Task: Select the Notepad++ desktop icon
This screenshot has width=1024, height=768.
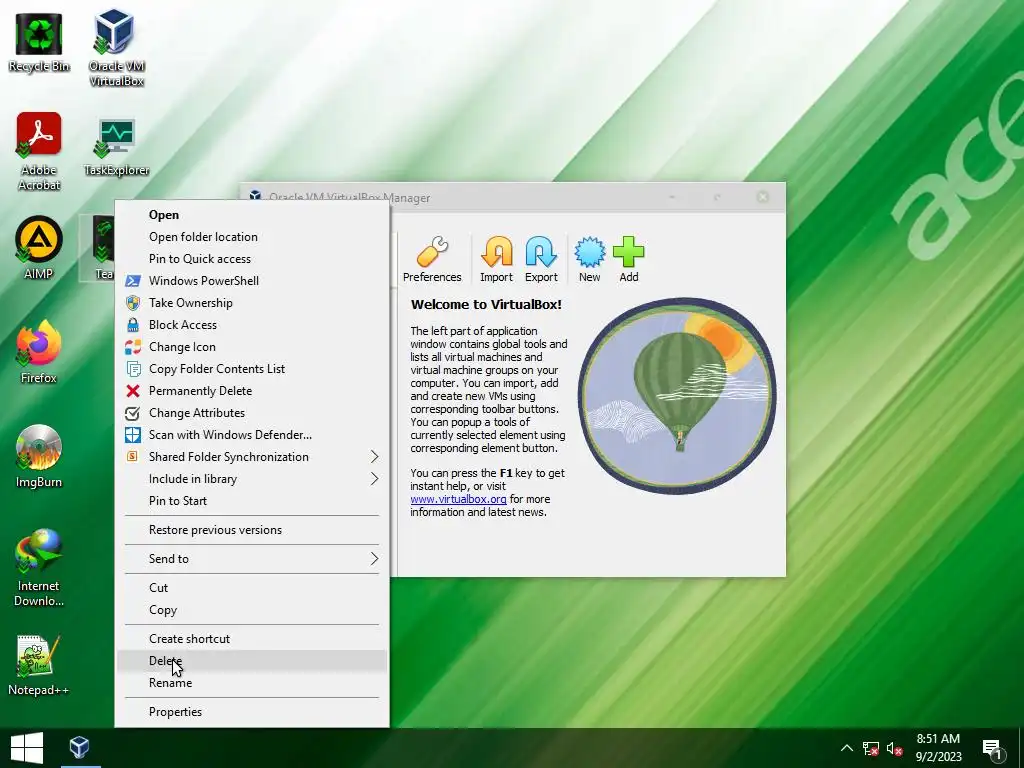Action: pyautogui.click(x=39, y=664)
